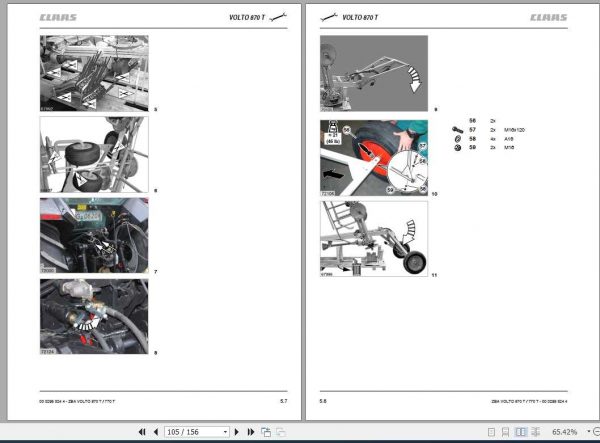Click the bale wrapper photo, figure 5
Viewport: 600px width, 443px height.
pos(94,73)
